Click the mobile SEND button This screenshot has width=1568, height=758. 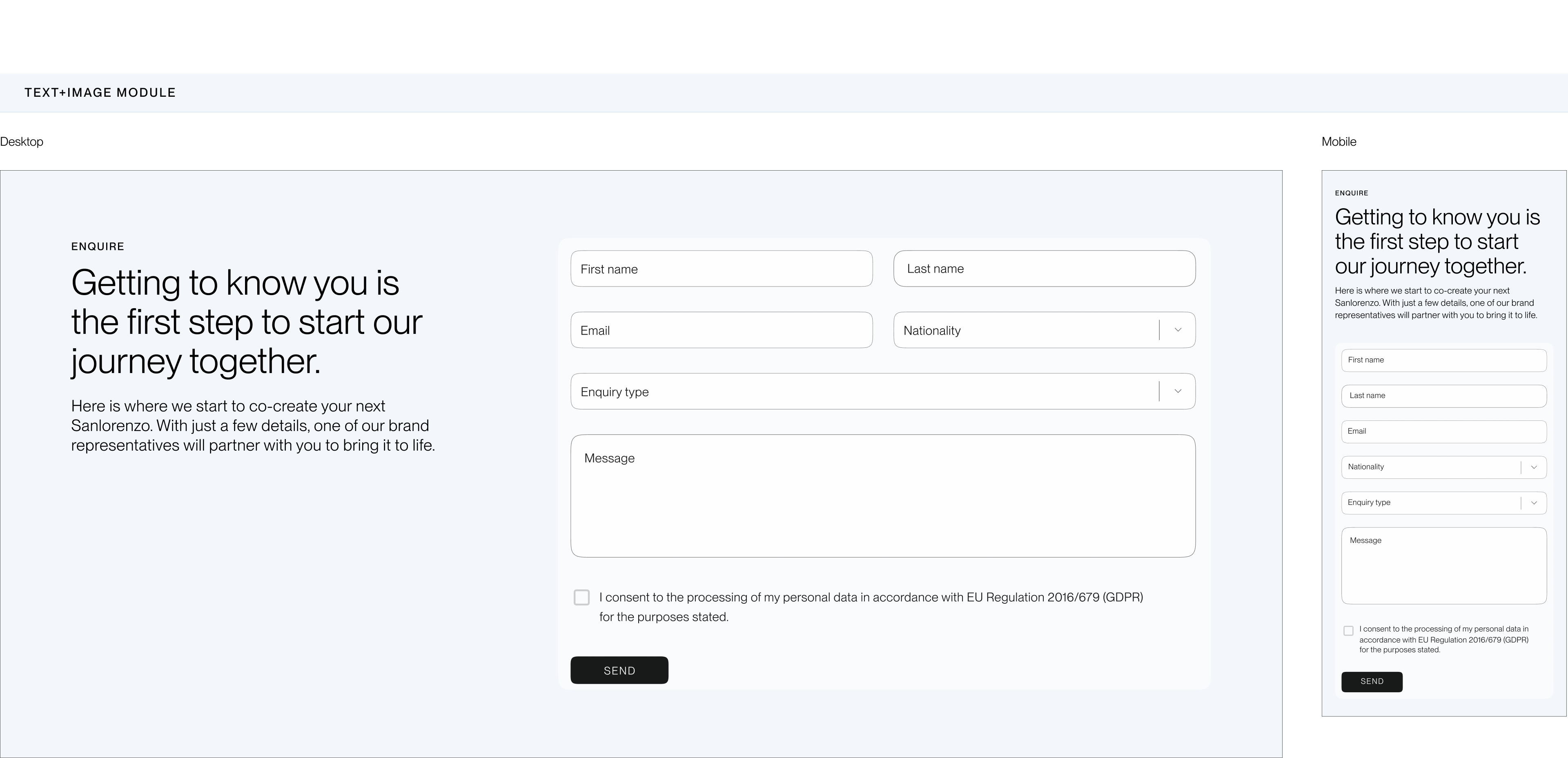[x=1372, y=681]
